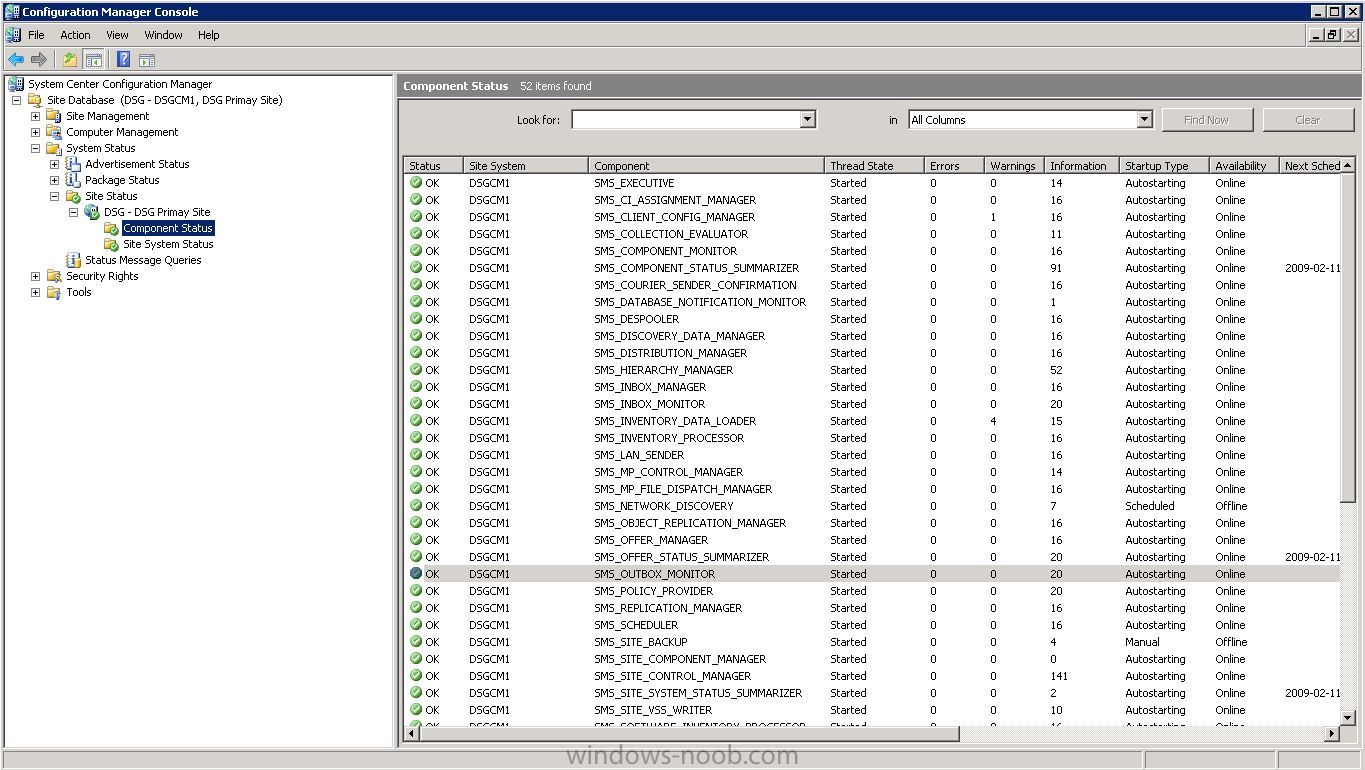Collapse the Site Database tree node
Screen dimensions: 1365x770
pos(16,100)
